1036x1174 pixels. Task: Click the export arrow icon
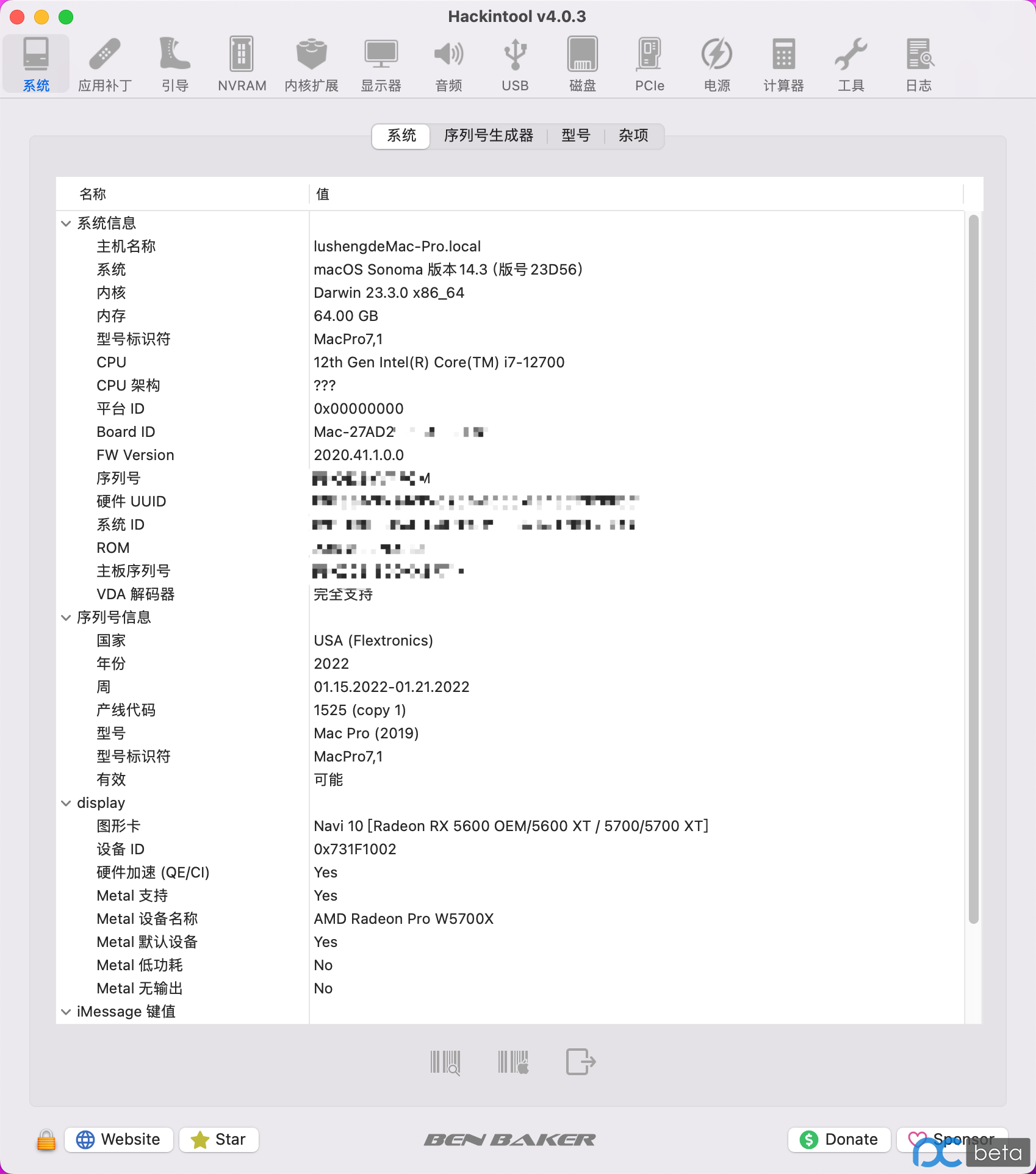(581, 1062)
